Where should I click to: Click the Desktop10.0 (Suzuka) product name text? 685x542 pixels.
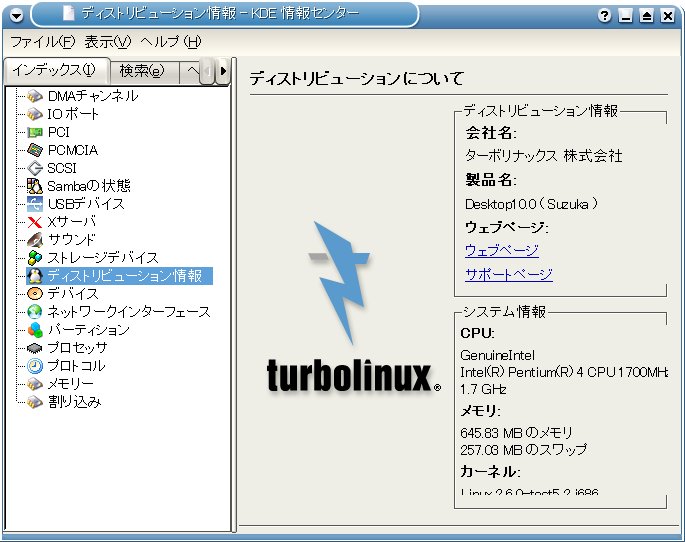pos(531,204)
